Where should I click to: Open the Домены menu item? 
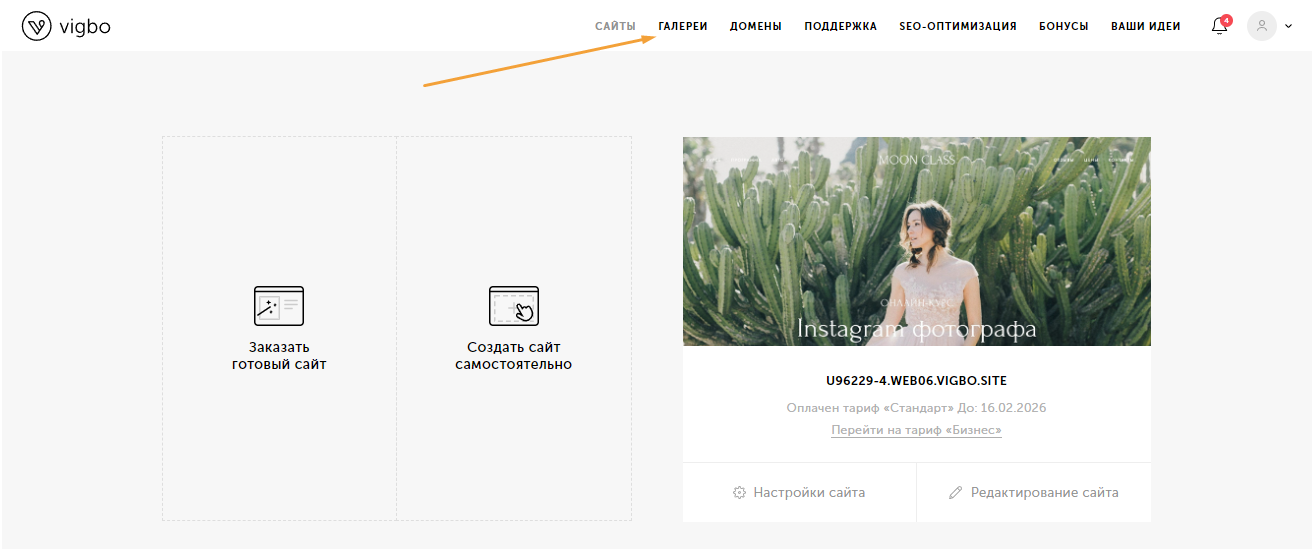[x=756, y=27]
